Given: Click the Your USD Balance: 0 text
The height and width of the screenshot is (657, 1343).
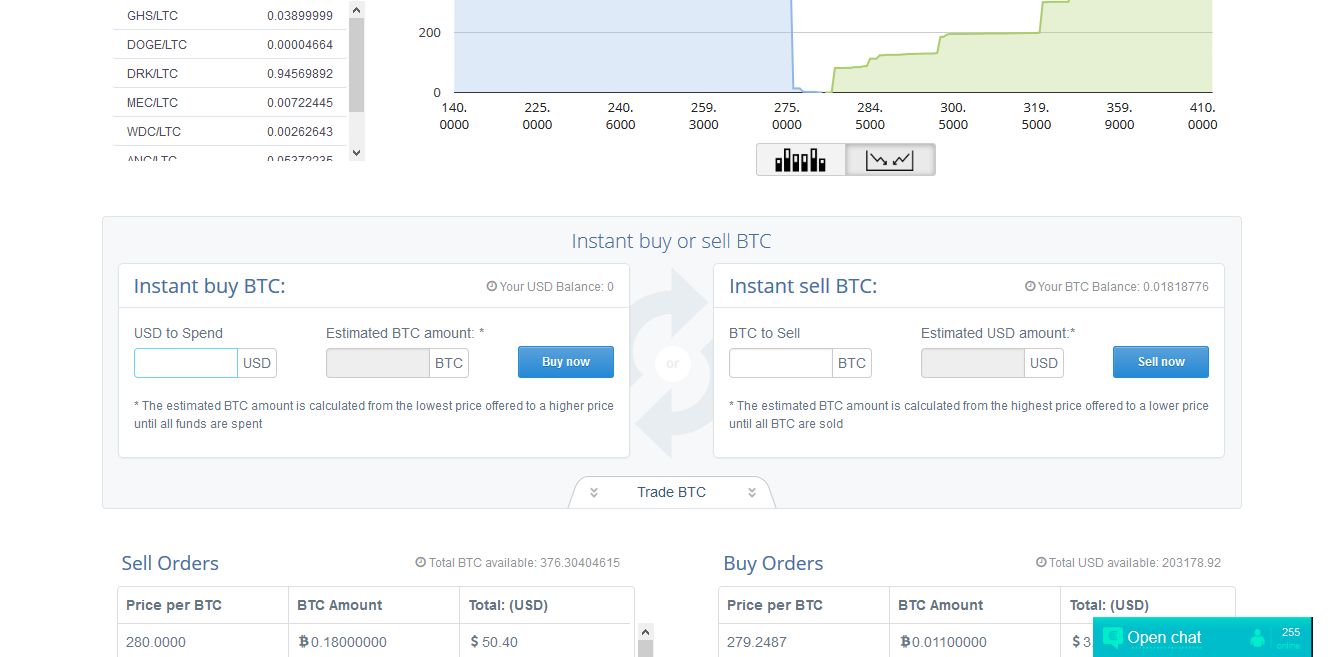Looking at the screenshot, I should 557,287.
